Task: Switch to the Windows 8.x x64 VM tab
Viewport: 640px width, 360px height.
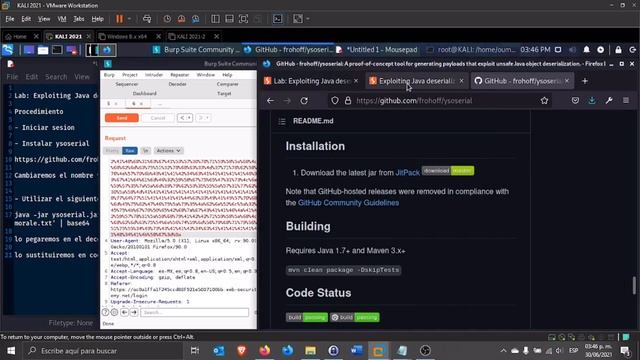Action: pyautogui.click(x=127, y=36)
